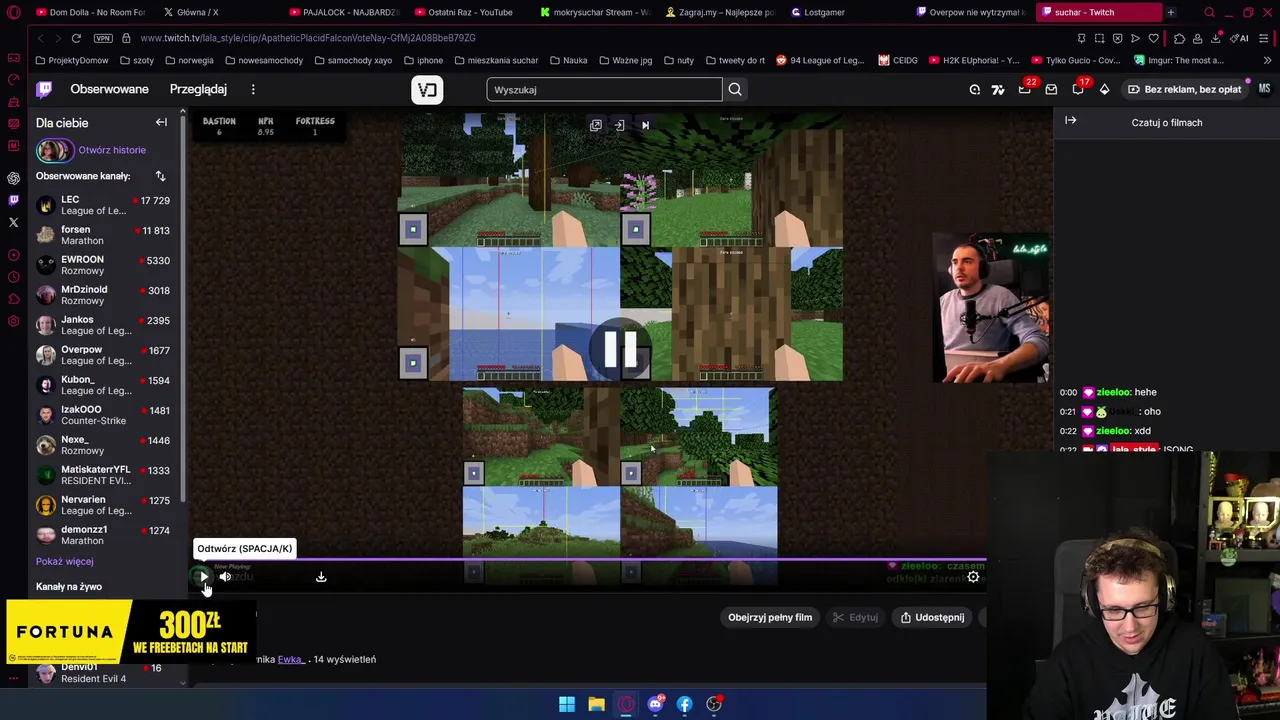Open the forsen channel in the sidebar

click(x=103, y=235)
